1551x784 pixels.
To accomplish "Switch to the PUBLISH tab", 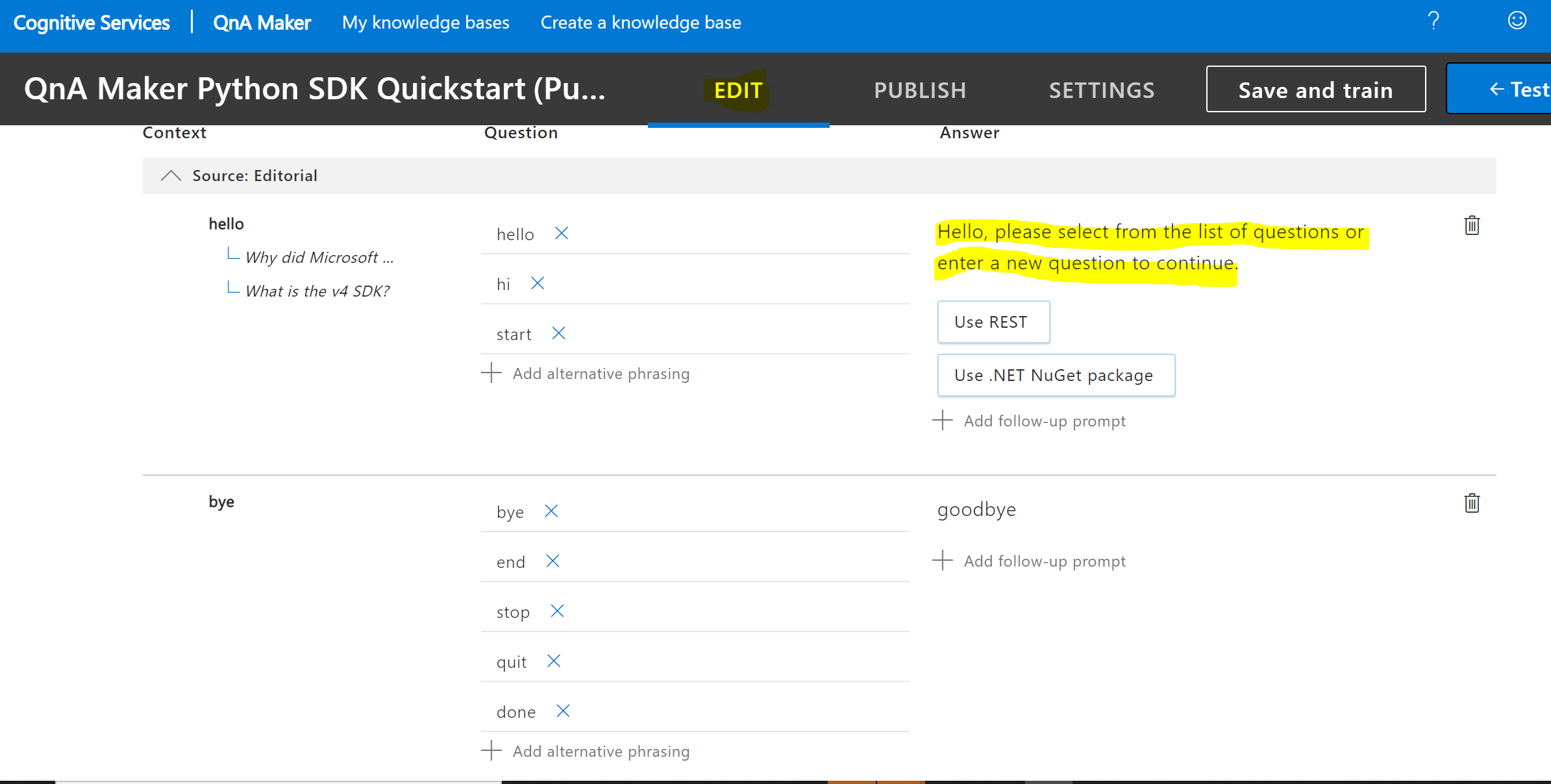I will [920, 90].
